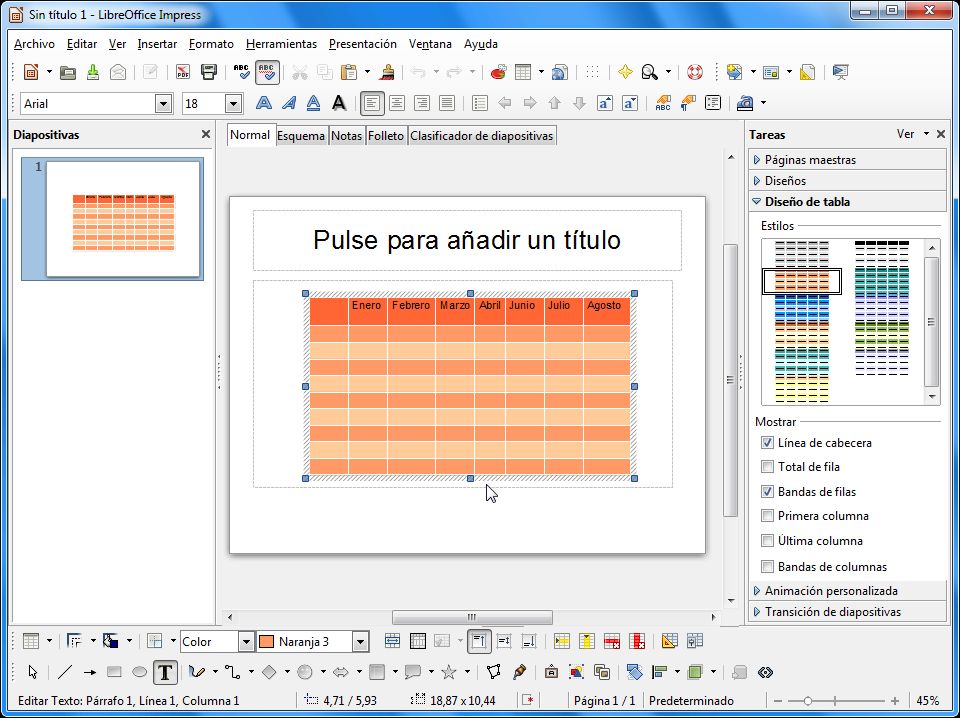This screenshot has width=960, height=718.
Task: Toggle the Revisión ortográfica automática icon
Action: [x=265, y=72]
